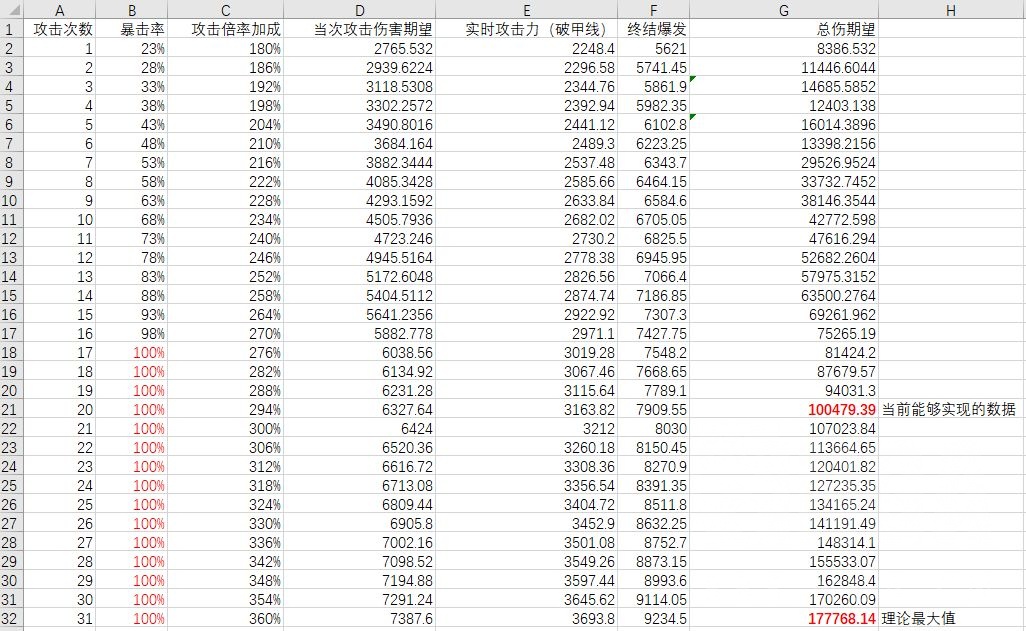
Task: Select row 1 header
Action: tap(12, 29)
